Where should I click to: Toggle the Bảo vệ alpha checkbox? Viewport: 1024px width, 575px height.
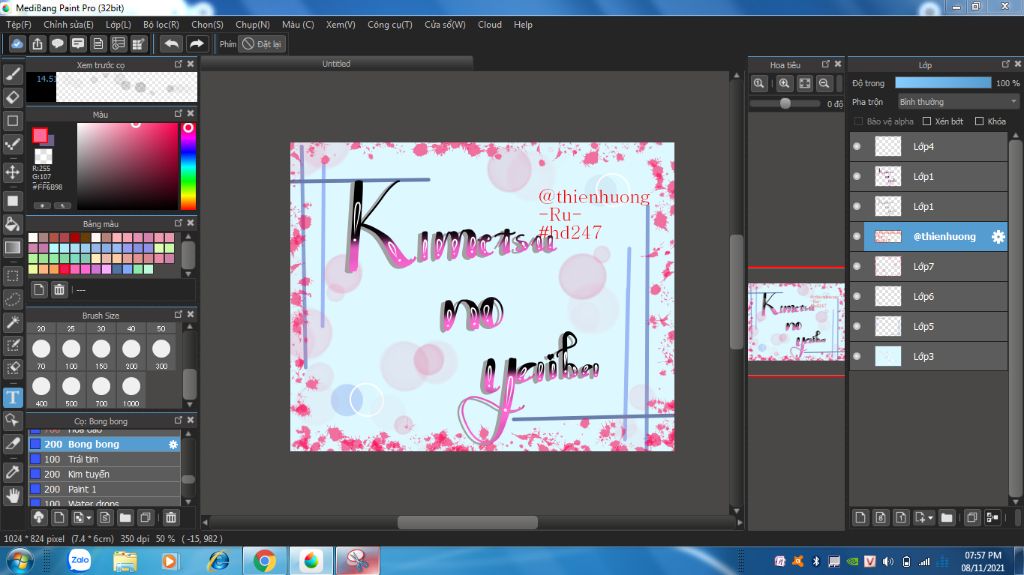click(x=859, y=122)
